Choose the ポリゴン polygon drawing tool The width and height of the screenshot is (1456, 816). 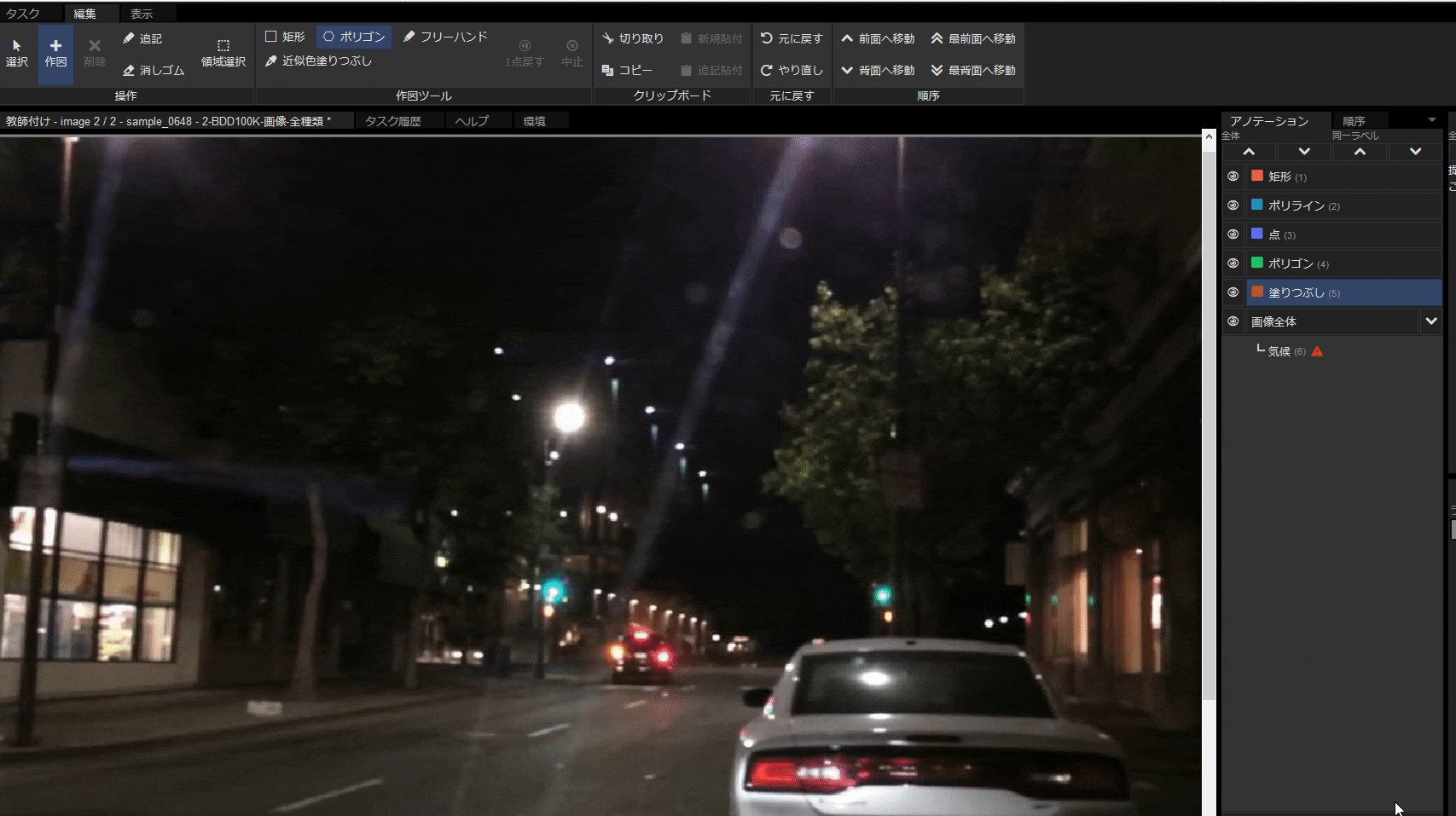pyautogui.click(x=354, y=37)
